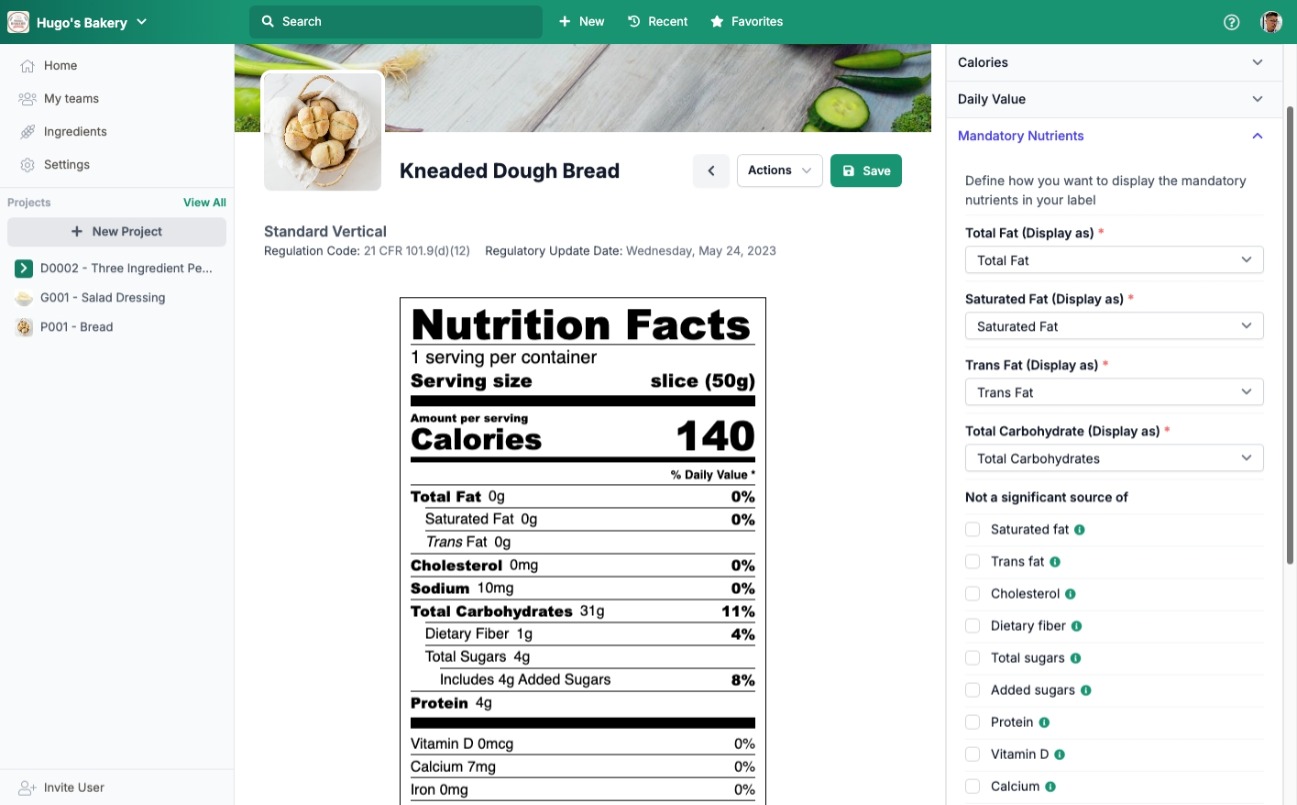Screen dimensions: 1297x805
Task: Click the View All projects link
Action: 204,202
